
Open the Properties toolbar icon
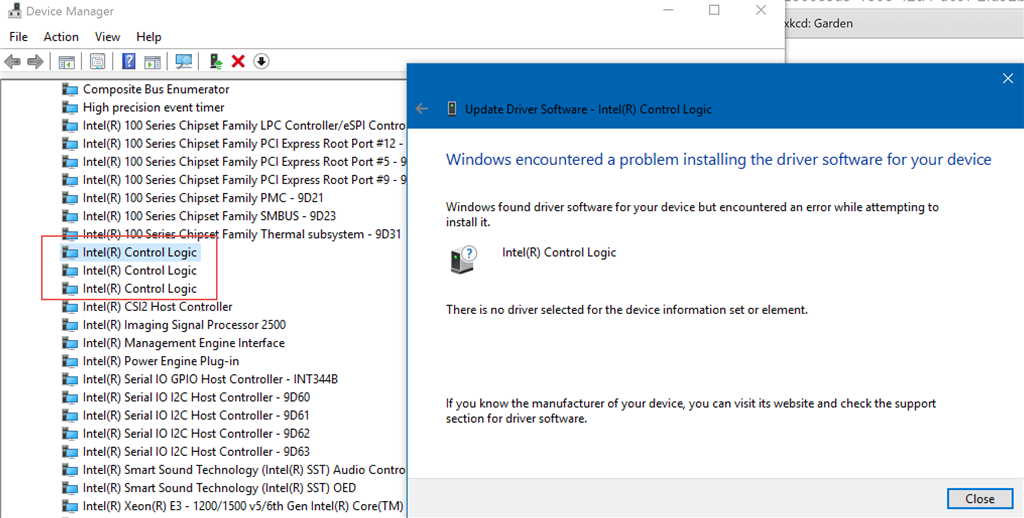[97, 61]
